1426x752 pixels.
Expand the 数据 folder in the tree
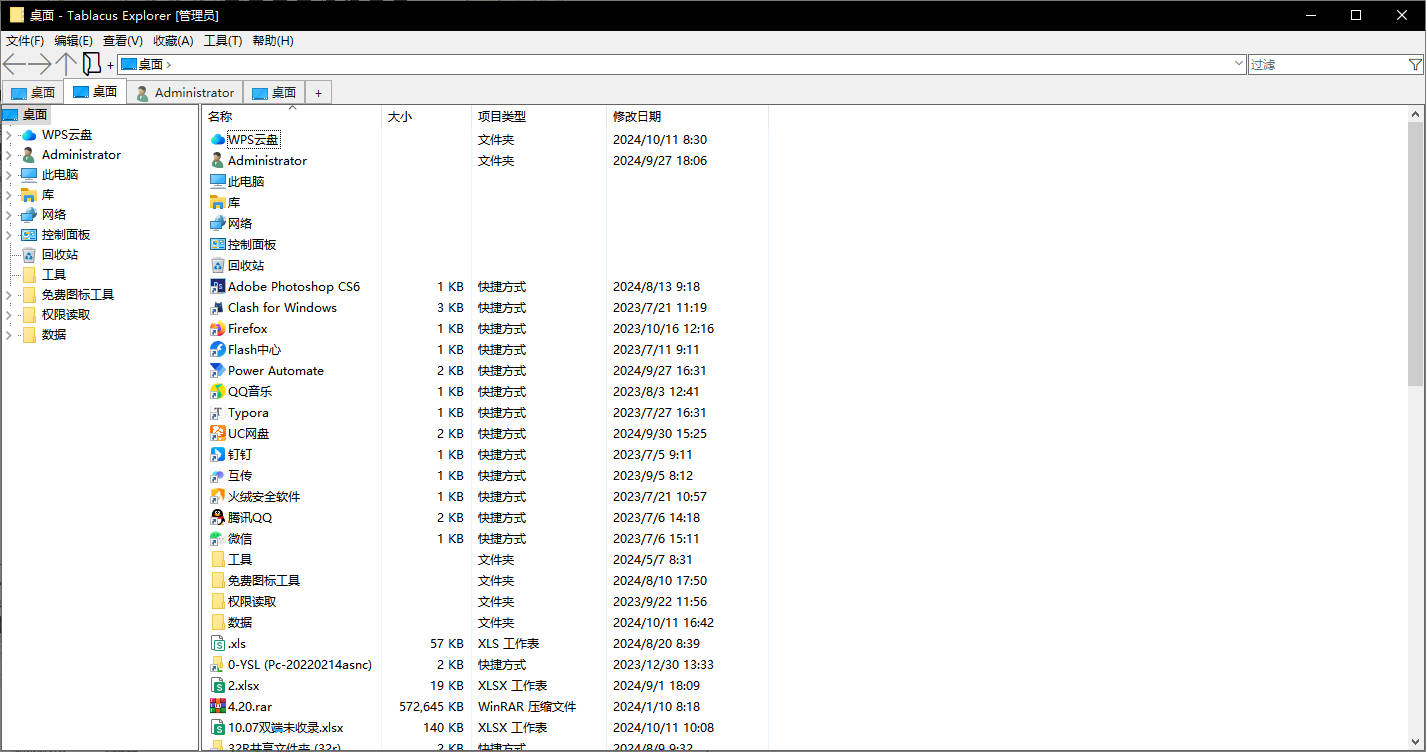tap(9, 335)
